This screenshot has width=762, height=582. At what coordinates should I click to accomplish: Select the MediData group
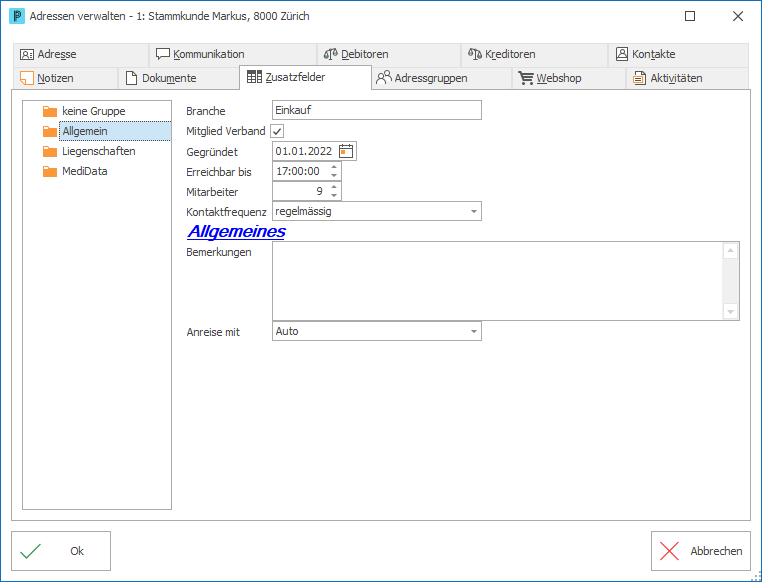[85, 171]
